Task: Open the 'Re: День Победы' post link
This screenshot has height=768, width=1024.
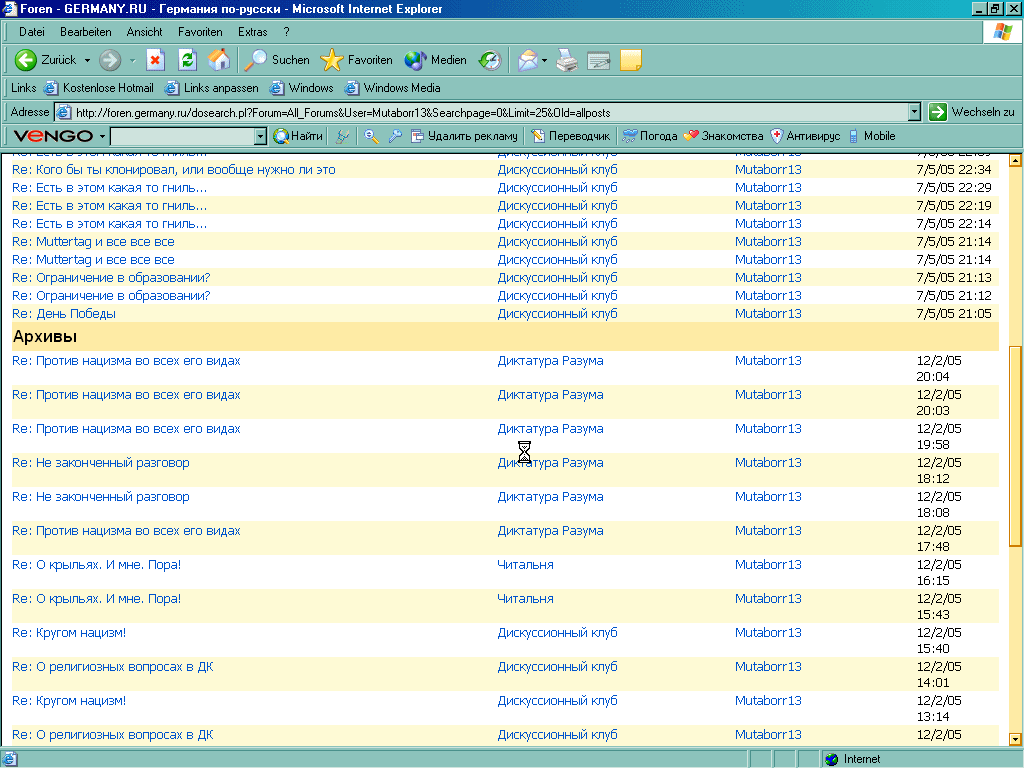Action: [64, 314]
